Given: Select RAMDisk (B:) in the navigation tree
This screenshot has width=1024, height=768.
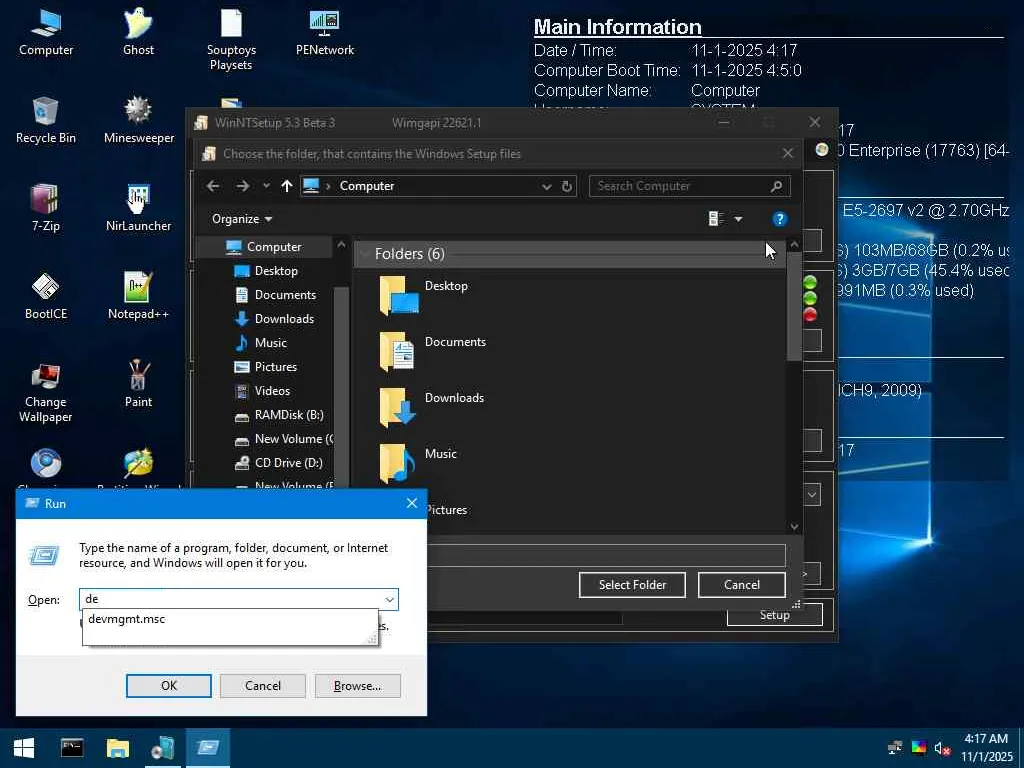Looking at the screenshot, I should (x=288, y=415).
